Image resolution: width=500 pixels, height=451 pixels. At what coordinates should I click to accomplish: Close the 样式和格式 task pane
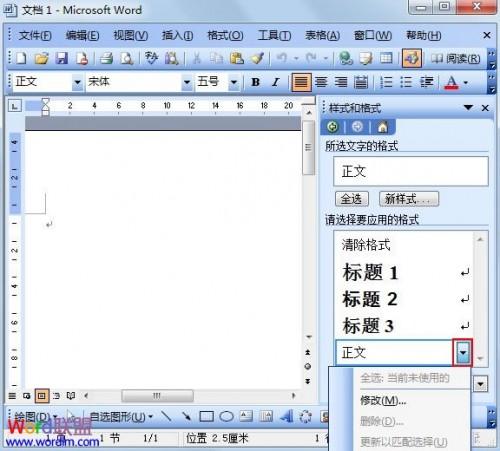[x=485, y=108]
